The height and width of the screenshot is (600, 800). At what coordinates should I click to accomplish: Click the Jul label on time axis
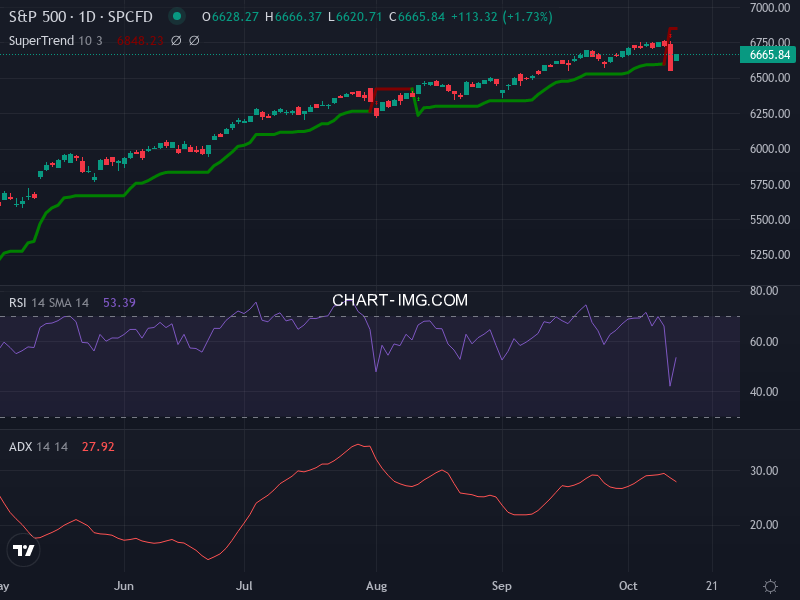click(244, 586)
